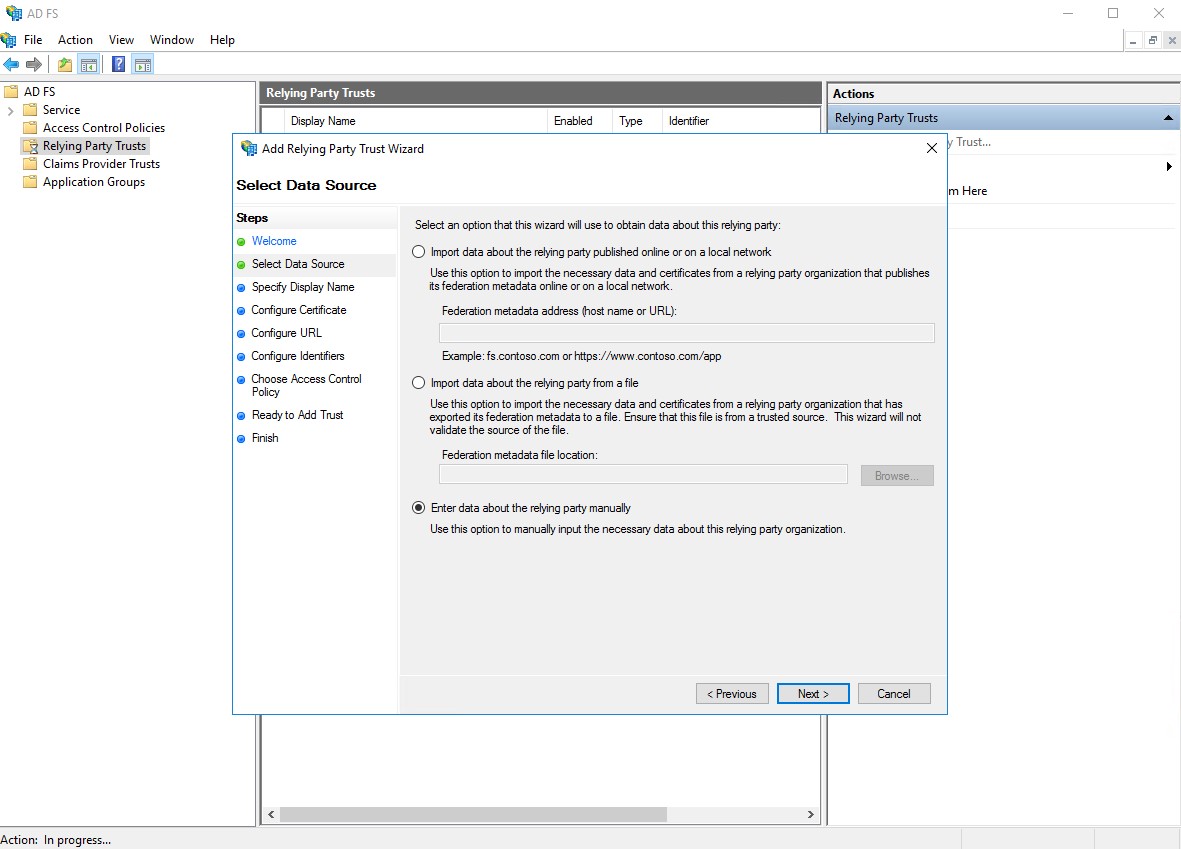Click the Up One Level folder icon
The height and width of the screenshot is (849, 1181).
click(65, 64)
